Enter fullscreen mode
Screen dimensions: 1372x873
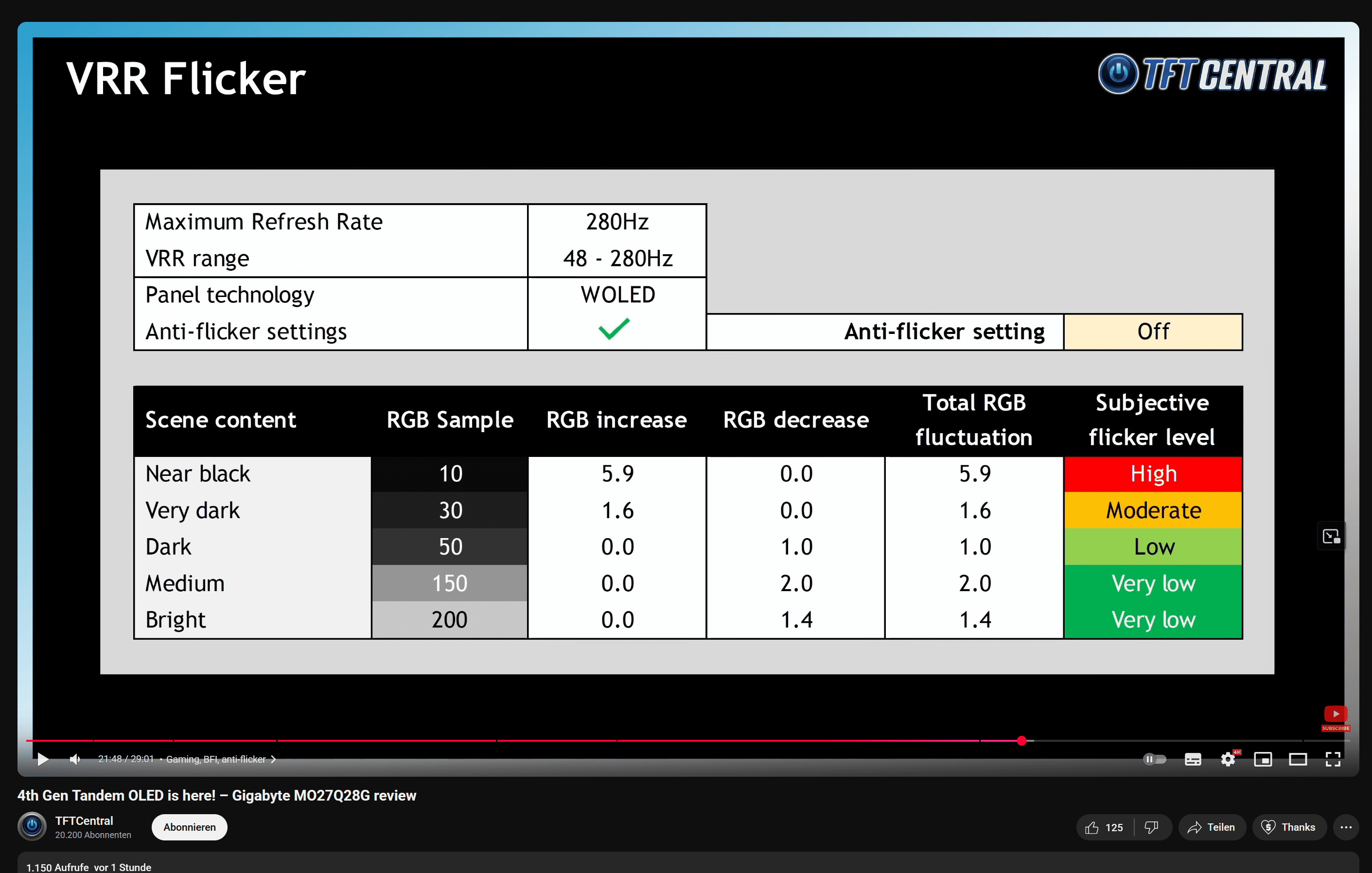point(1333,759)
